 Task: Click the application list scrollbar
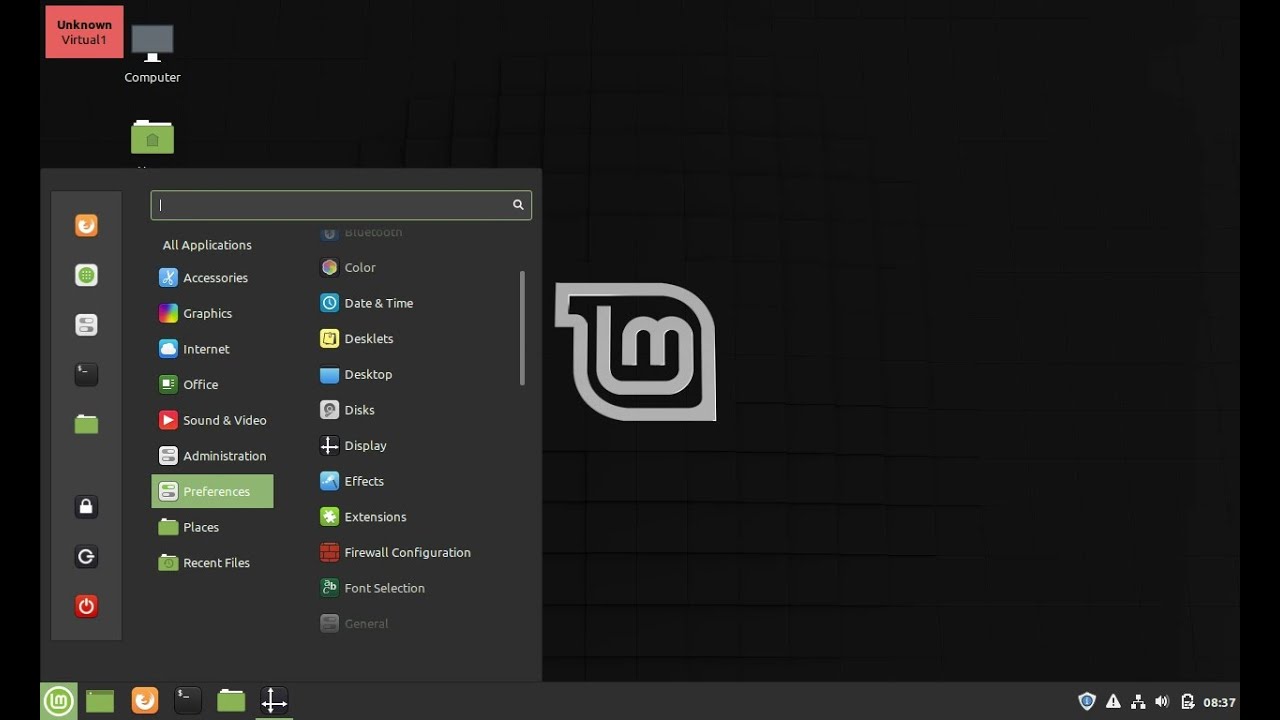tap(522, 328)
